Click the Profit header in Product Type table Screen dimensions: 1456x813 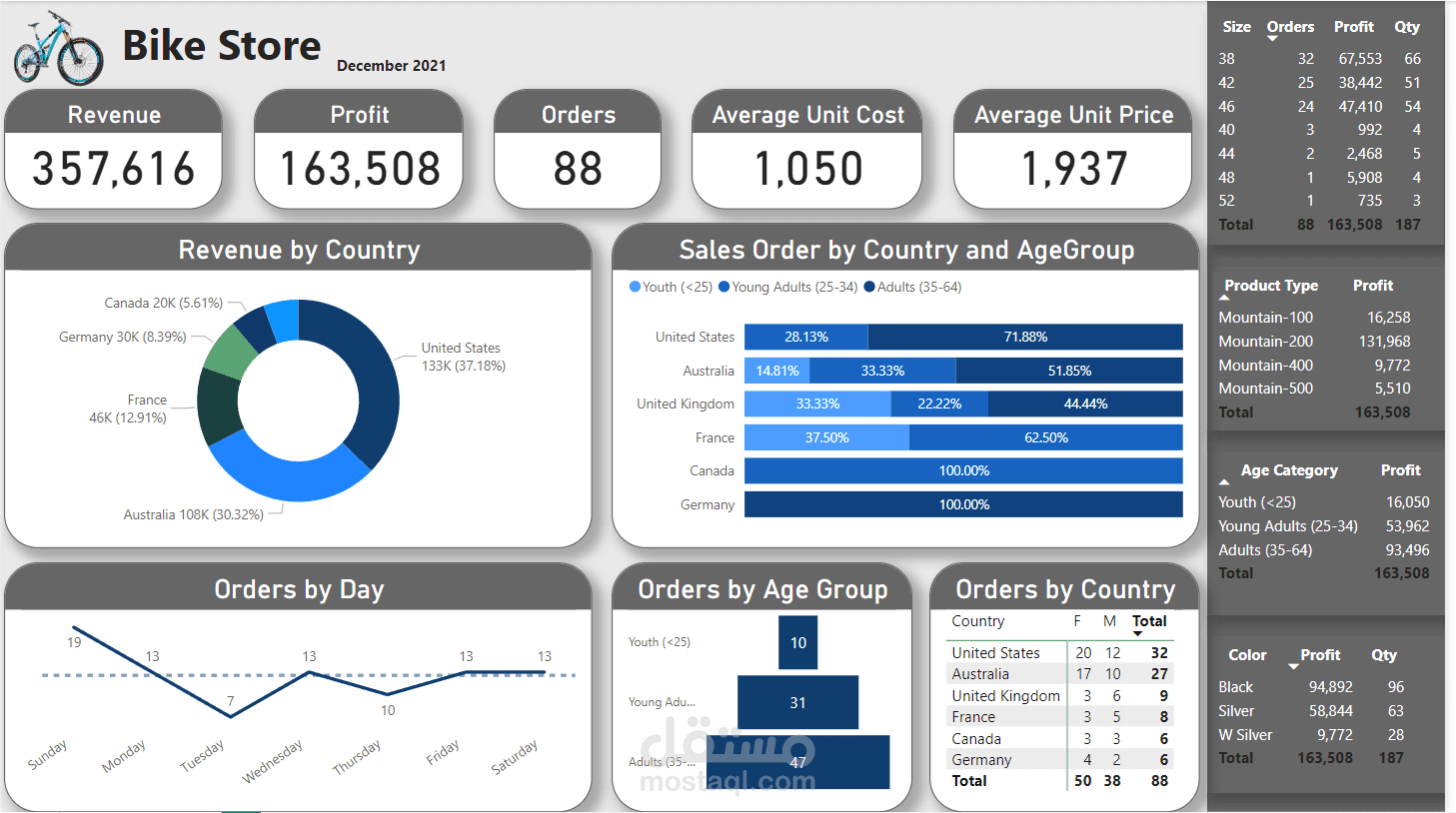(1373, 286)
